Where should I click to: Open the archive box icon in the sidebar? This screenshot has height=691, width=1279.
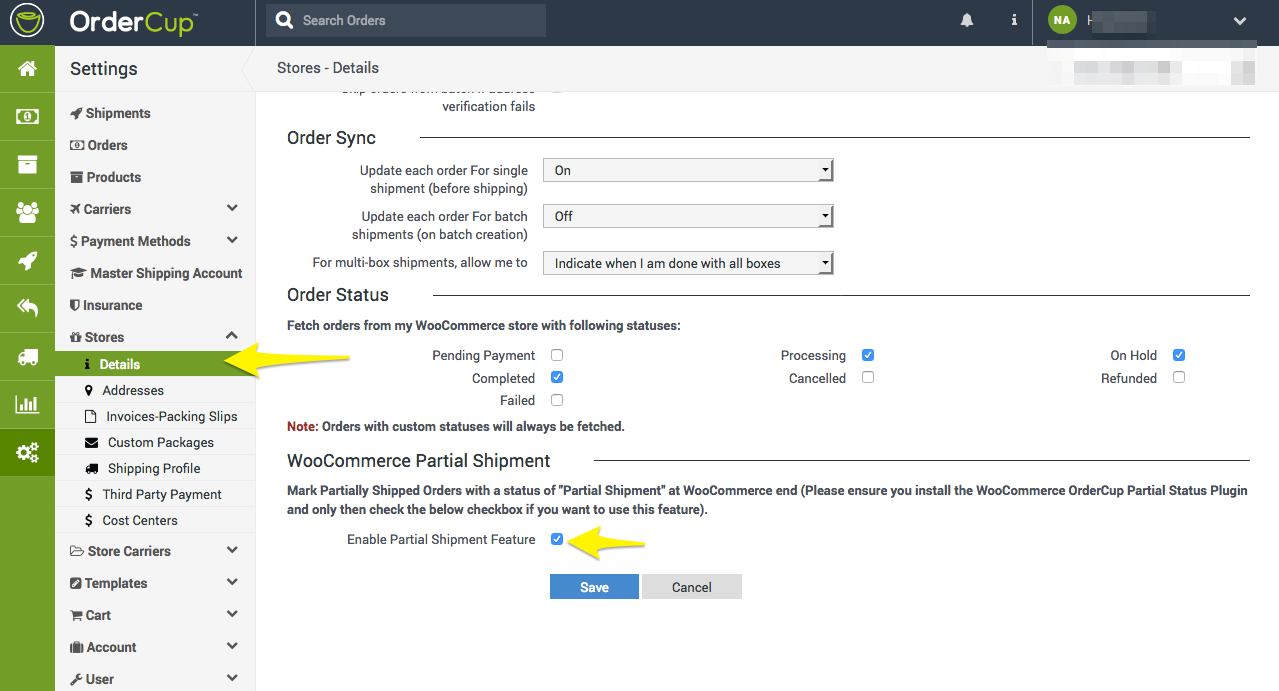click(x=27, y=164)
